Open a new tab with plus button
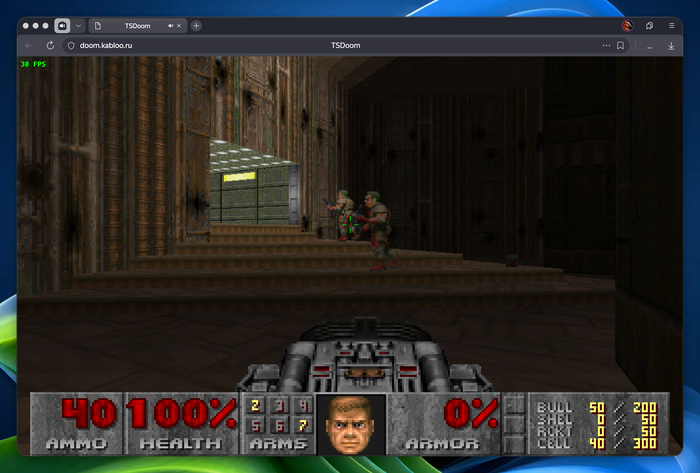 (x=196, y=25)
